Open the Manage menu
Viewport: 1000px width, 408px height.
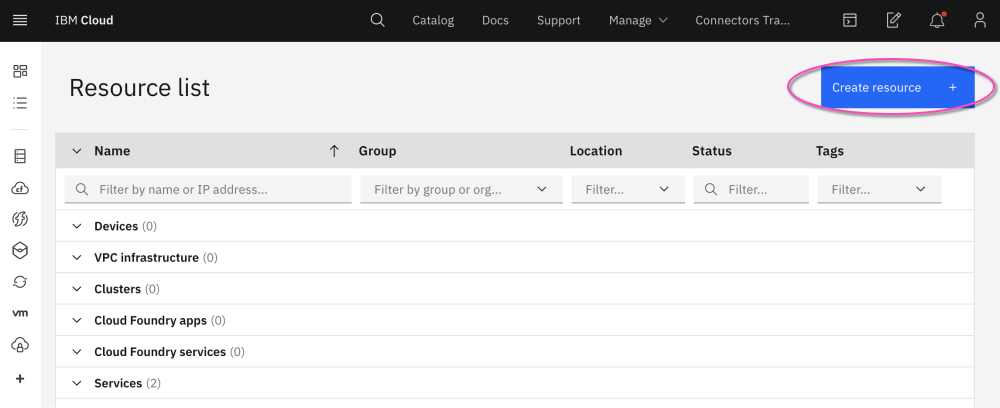637,20
